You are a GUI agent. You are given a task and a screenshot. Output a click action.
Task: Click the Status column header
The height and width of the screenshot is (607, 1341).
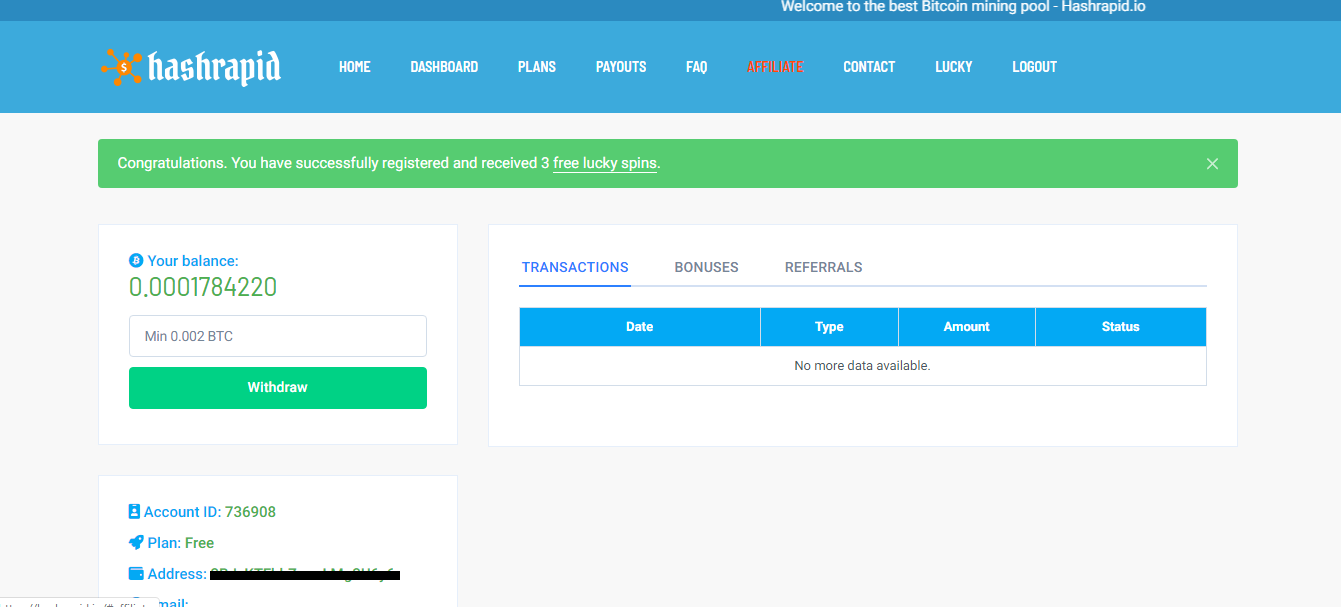point(1121,327)
